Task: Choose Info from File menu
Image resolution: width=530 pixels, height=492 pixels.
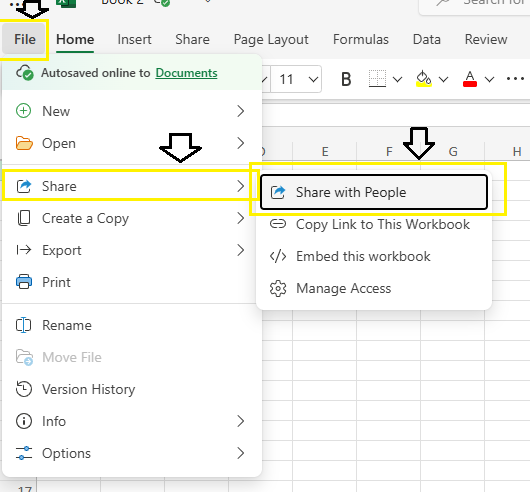Action: (x=132, y=421)
